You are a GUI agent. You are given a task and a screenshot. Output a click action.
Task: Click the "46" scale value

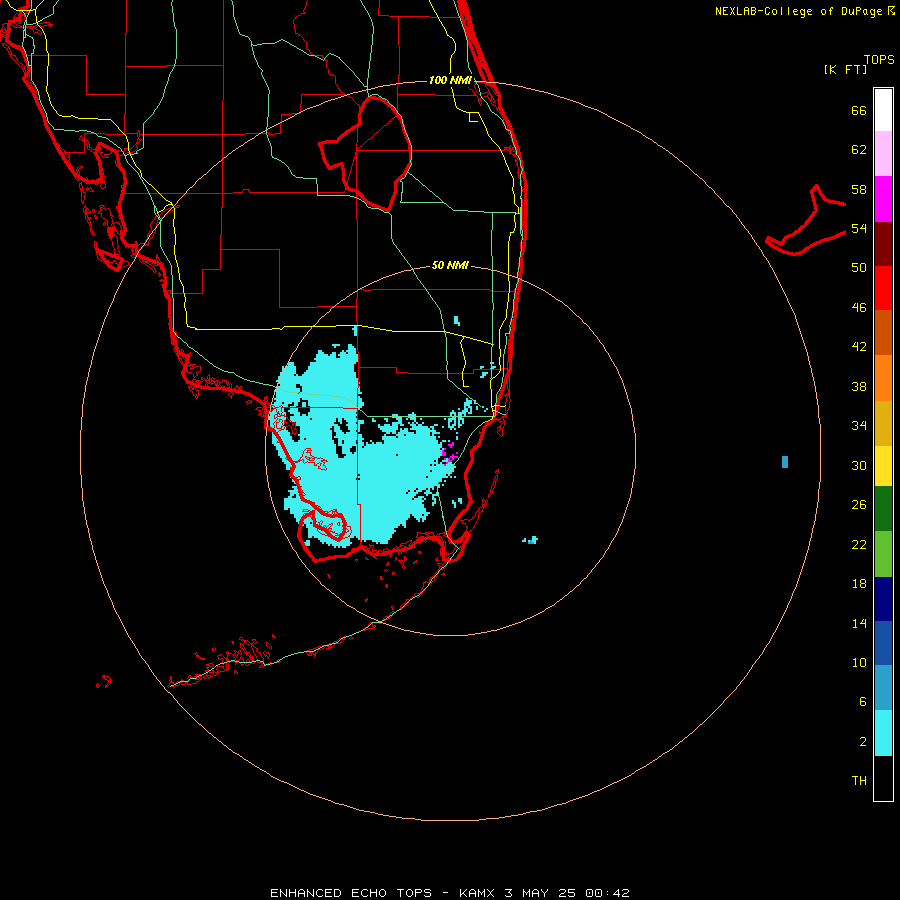(859, 307)
